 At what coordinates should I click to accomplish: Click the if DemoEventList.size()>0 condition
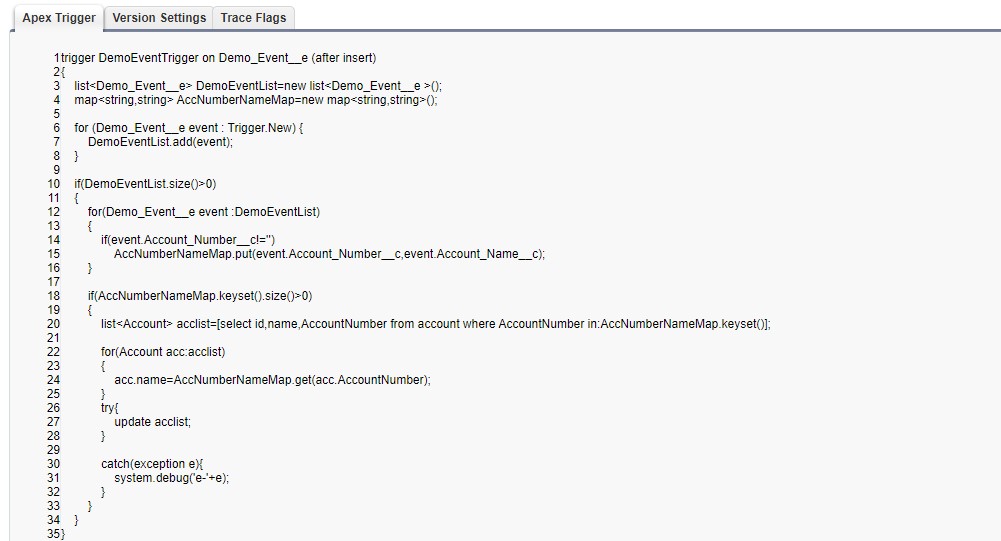coord(145,184)
